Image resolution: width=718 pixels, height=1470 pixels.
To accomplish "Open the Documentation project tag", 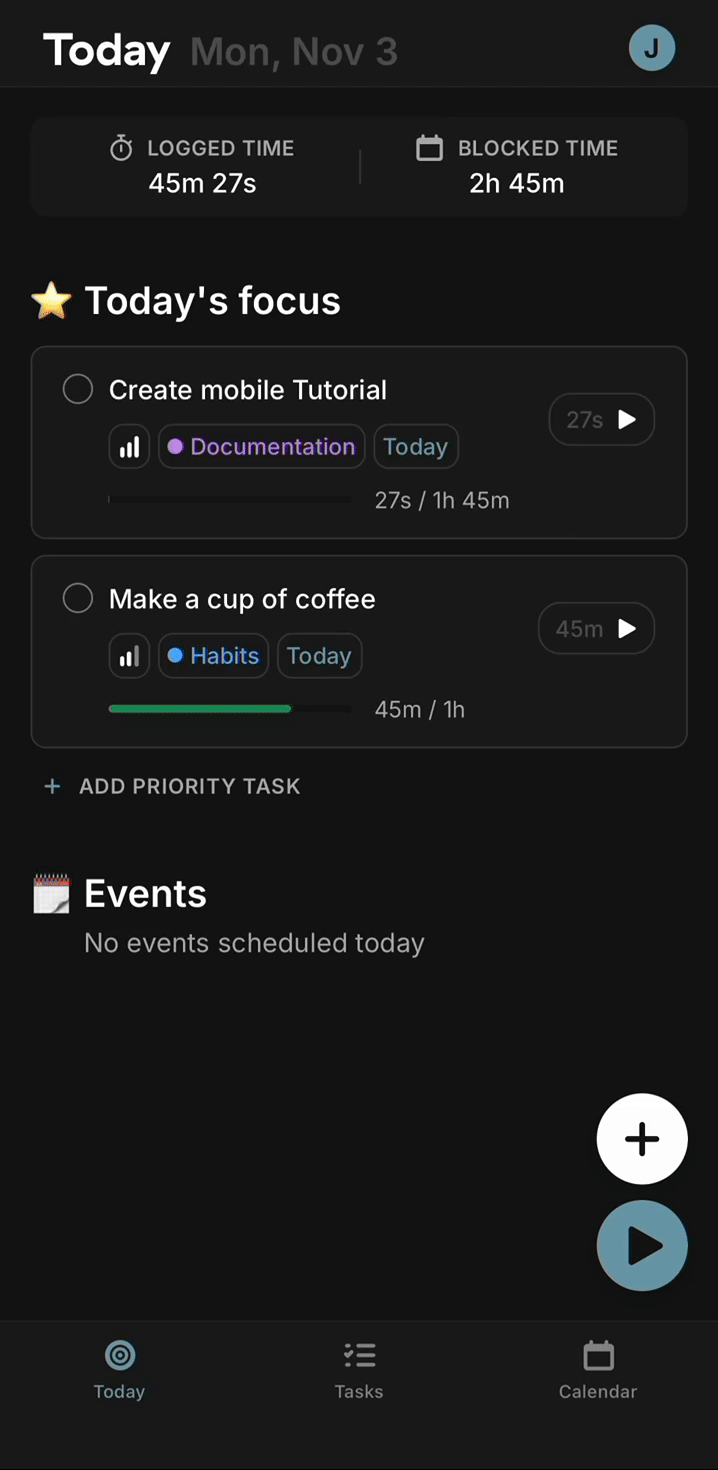I will point(261,447).
